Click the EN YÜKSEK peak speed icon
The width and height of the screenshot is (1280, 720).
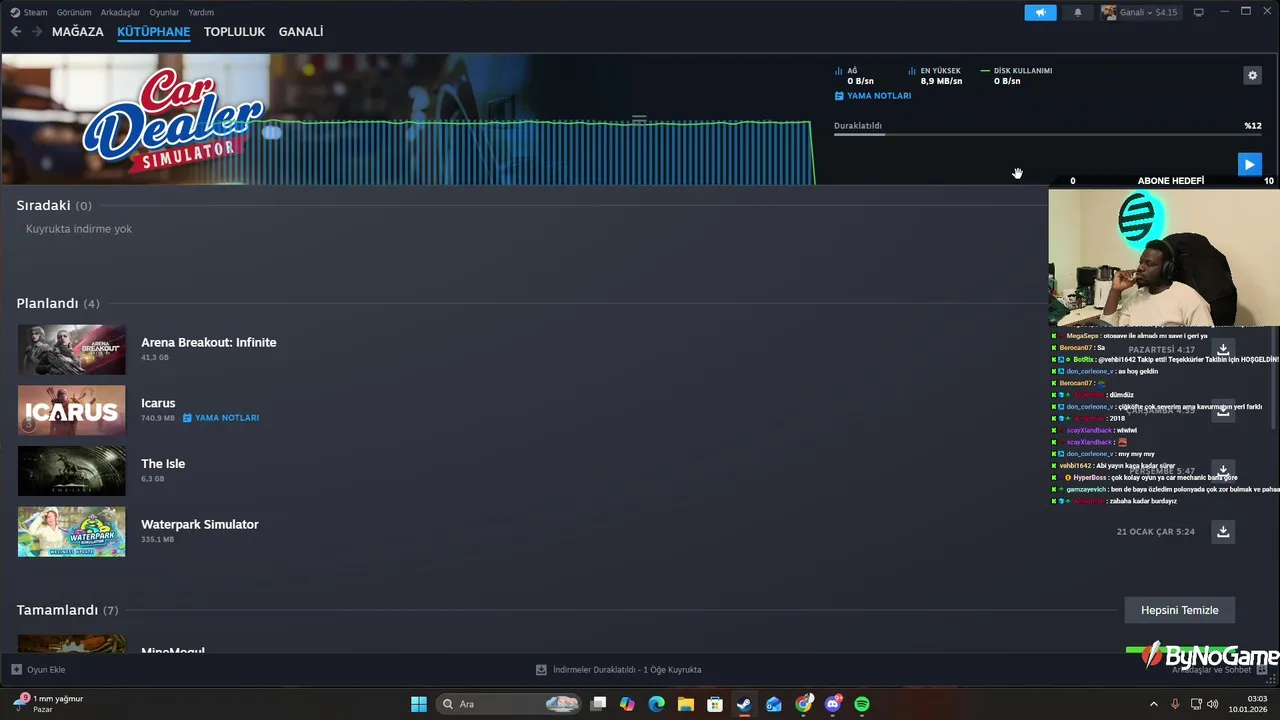coord(912,71)
